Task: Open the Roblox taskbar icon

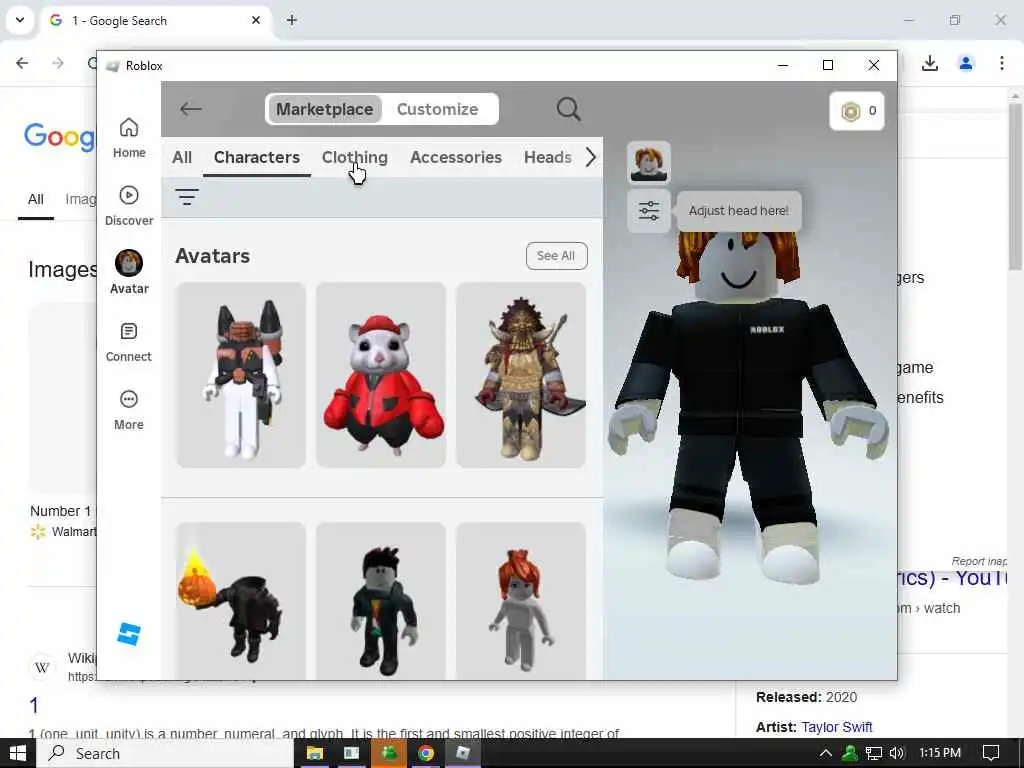Action: pos(463,754)
